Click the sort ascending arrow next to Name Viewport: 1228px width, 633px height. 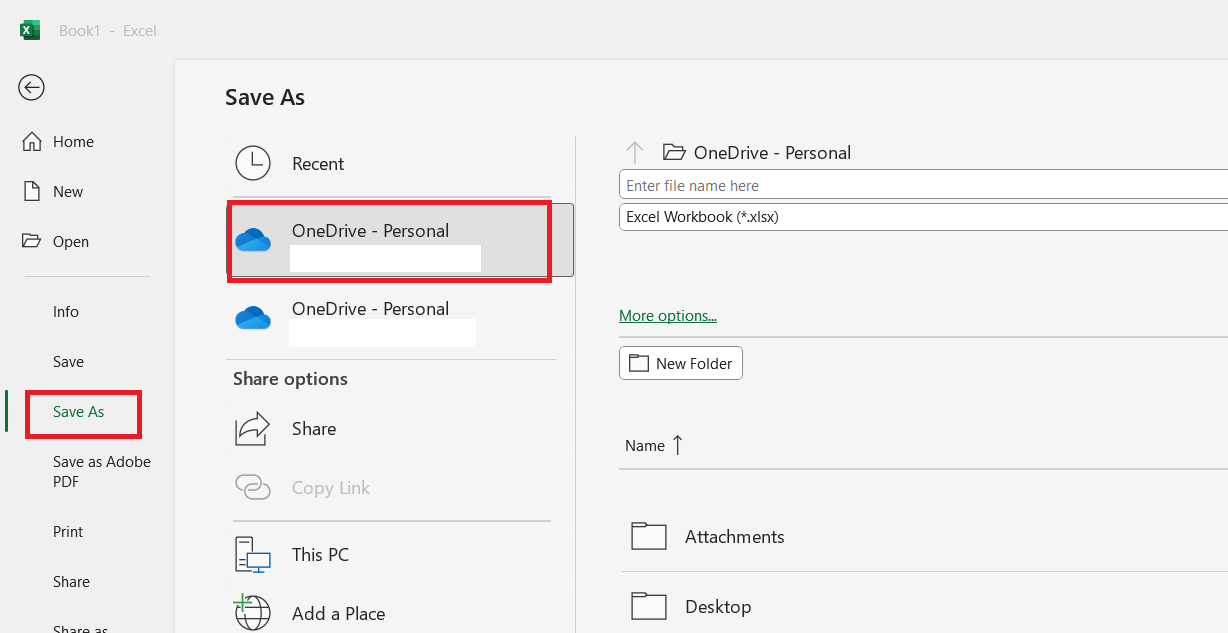(678, 445)
